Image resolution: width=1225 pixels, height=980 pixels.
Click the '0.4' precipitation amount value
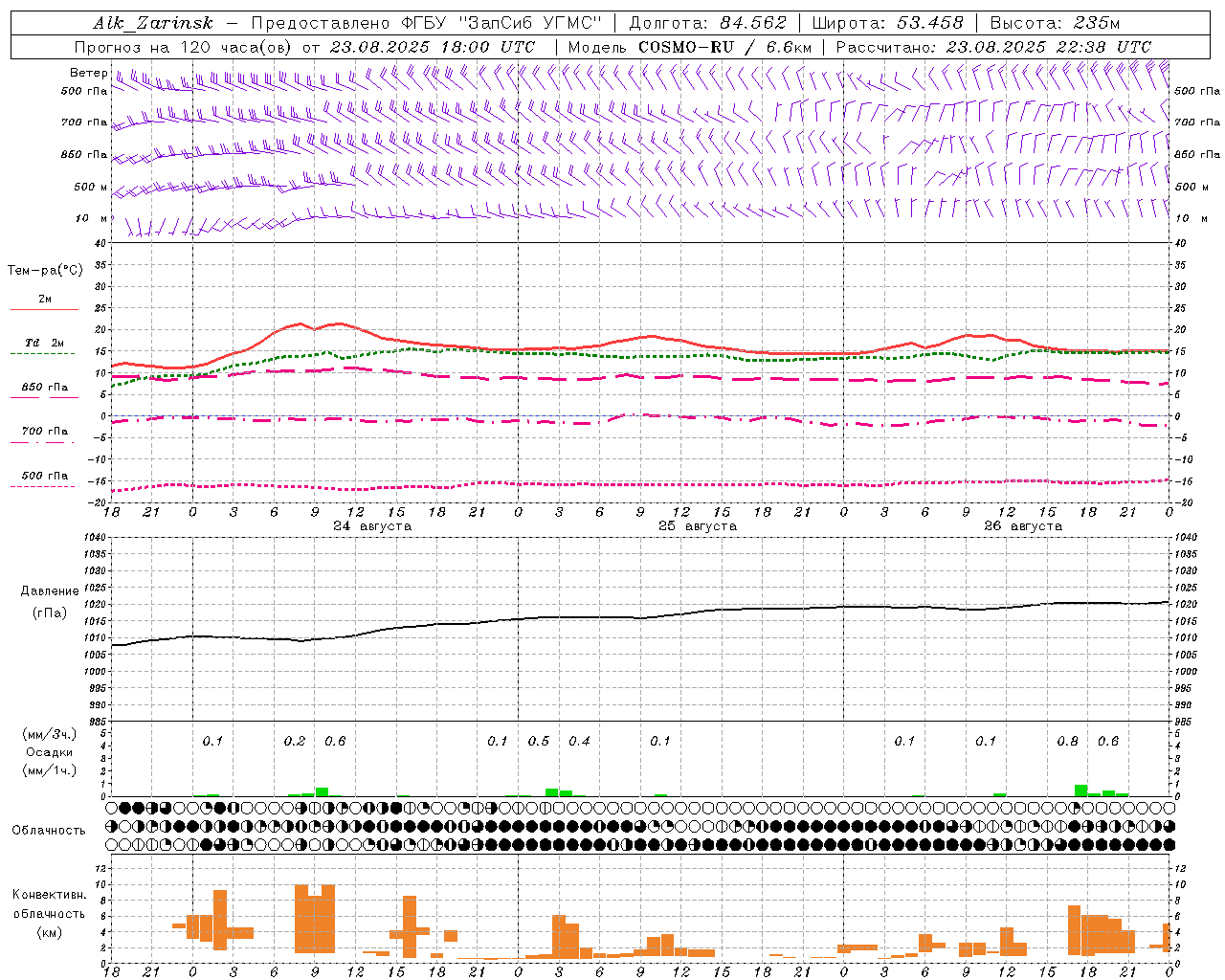point(580,742)
